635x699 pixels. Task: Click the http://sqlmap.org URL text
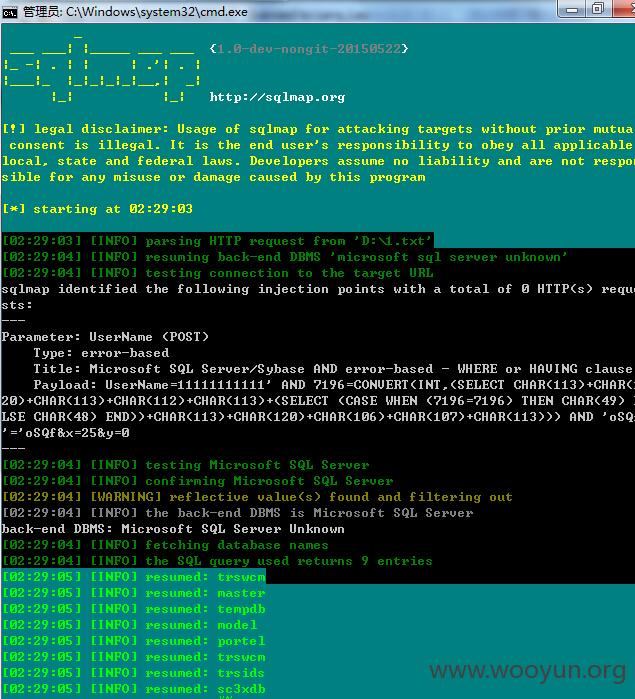click(277, 97)
